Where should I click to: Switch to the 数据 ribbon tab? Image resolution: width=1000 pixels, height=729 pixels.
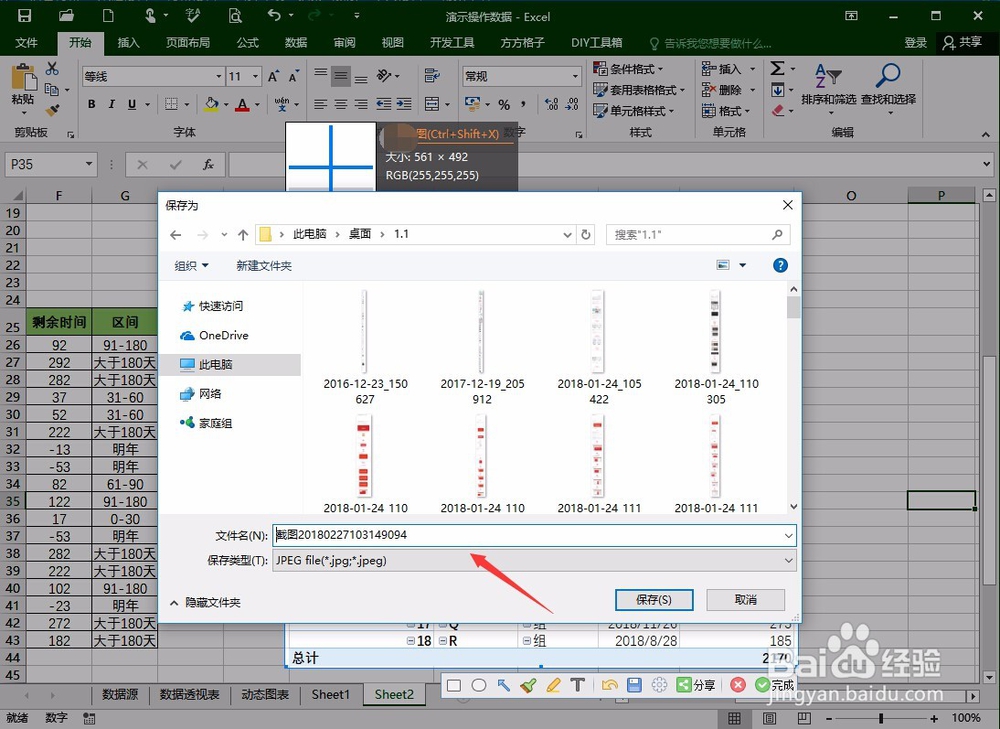pos(296,43)
